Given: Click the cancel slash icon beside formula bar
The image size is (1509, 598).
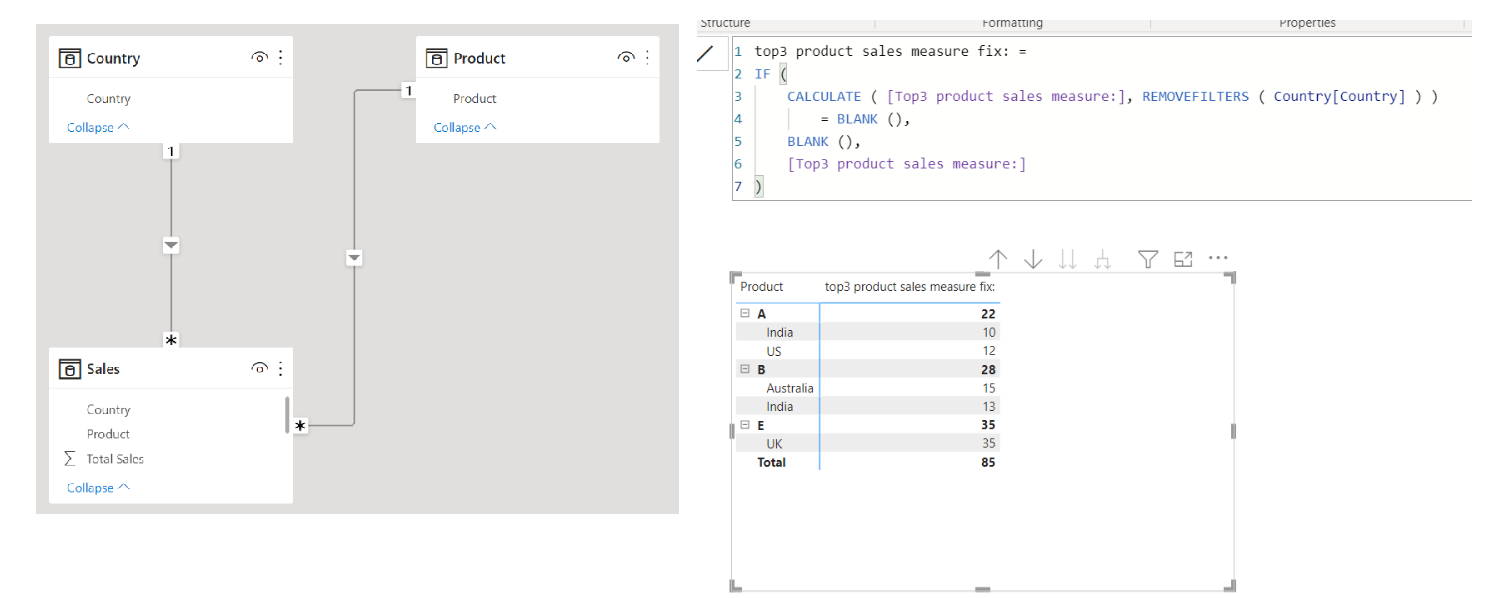Looking at the screenshot, I should [x=706, y=54].
